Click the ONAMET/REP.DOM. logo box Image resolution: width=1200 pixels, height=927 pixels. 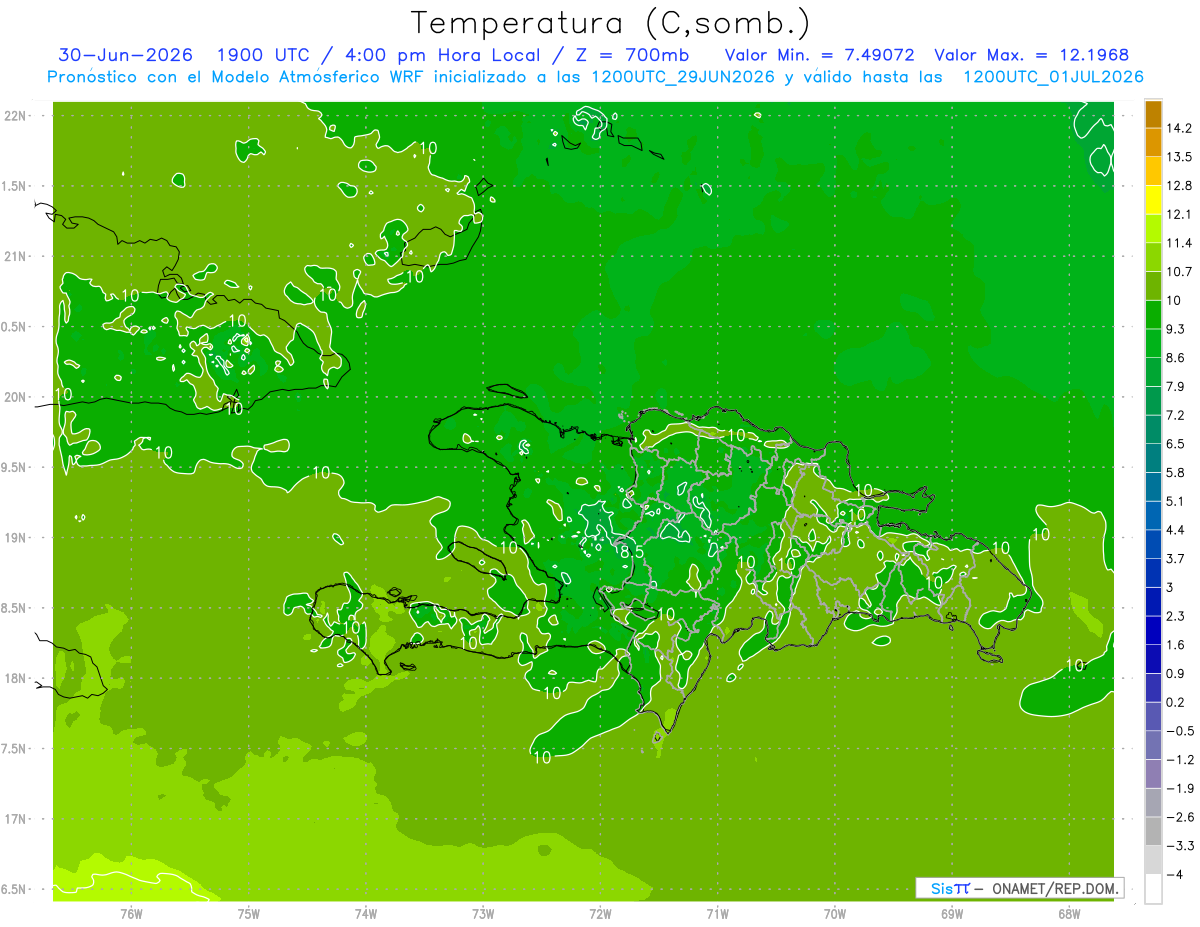pyautogui.click(x=1019, y=888)
